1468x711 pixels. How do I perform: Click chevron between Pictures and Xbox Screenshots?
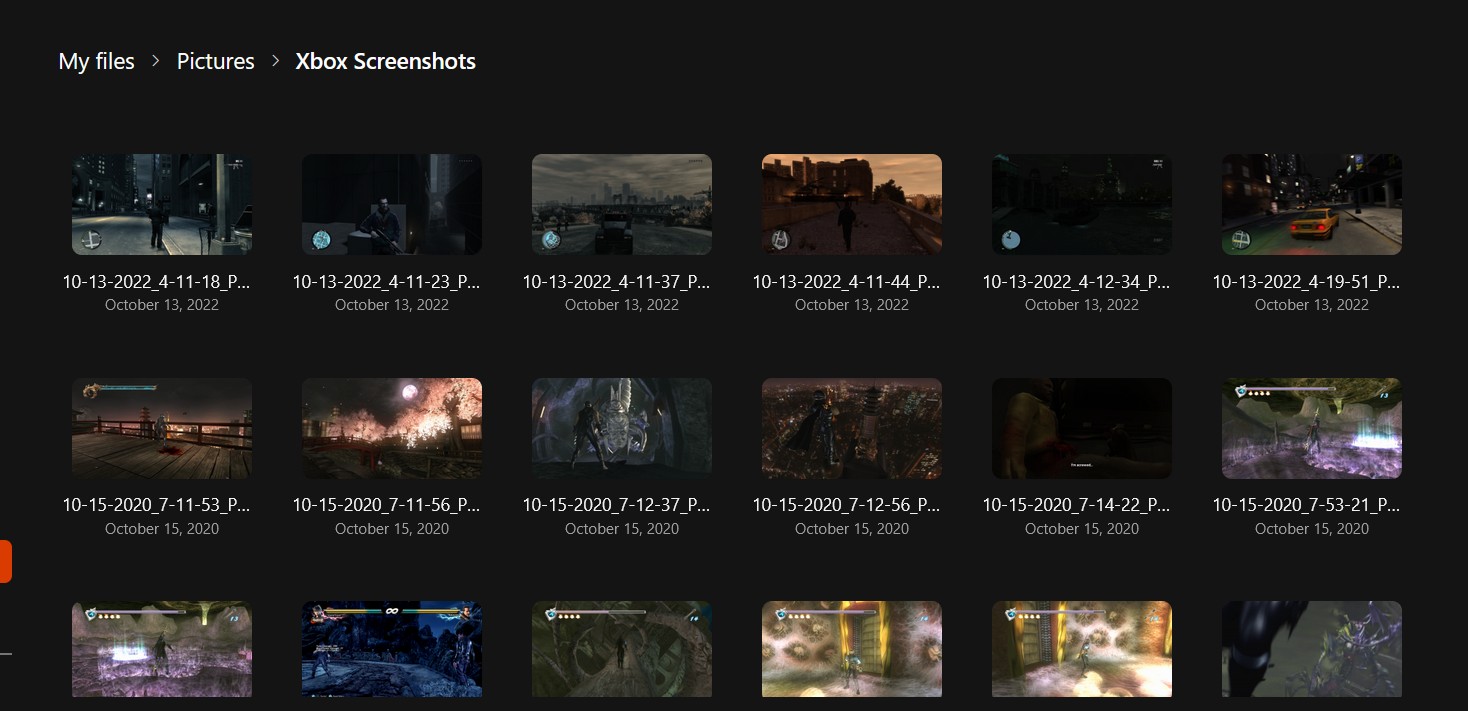click(275, 61)
